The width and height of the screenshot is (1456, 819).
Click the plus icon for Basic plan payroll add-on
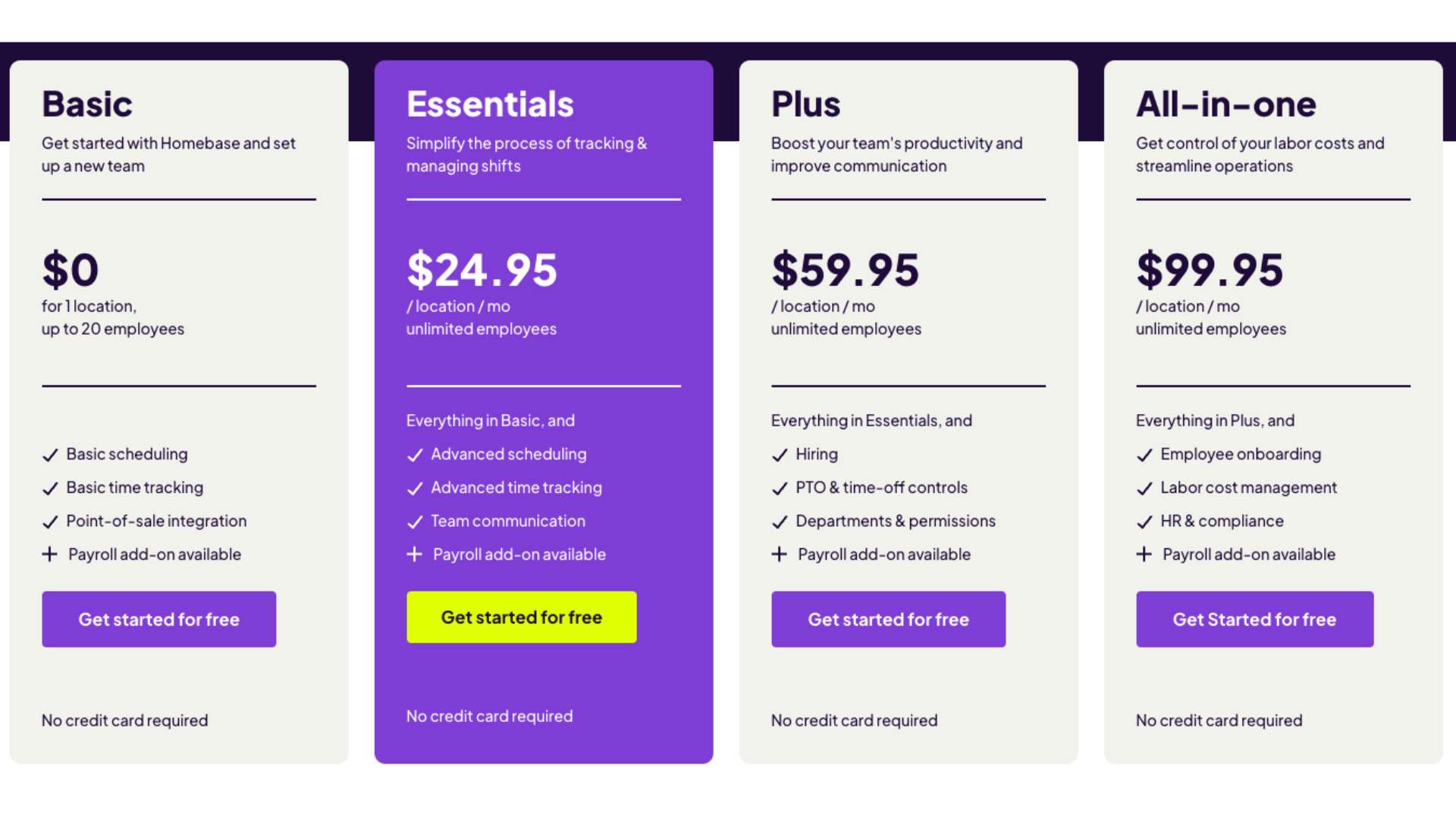50,554
